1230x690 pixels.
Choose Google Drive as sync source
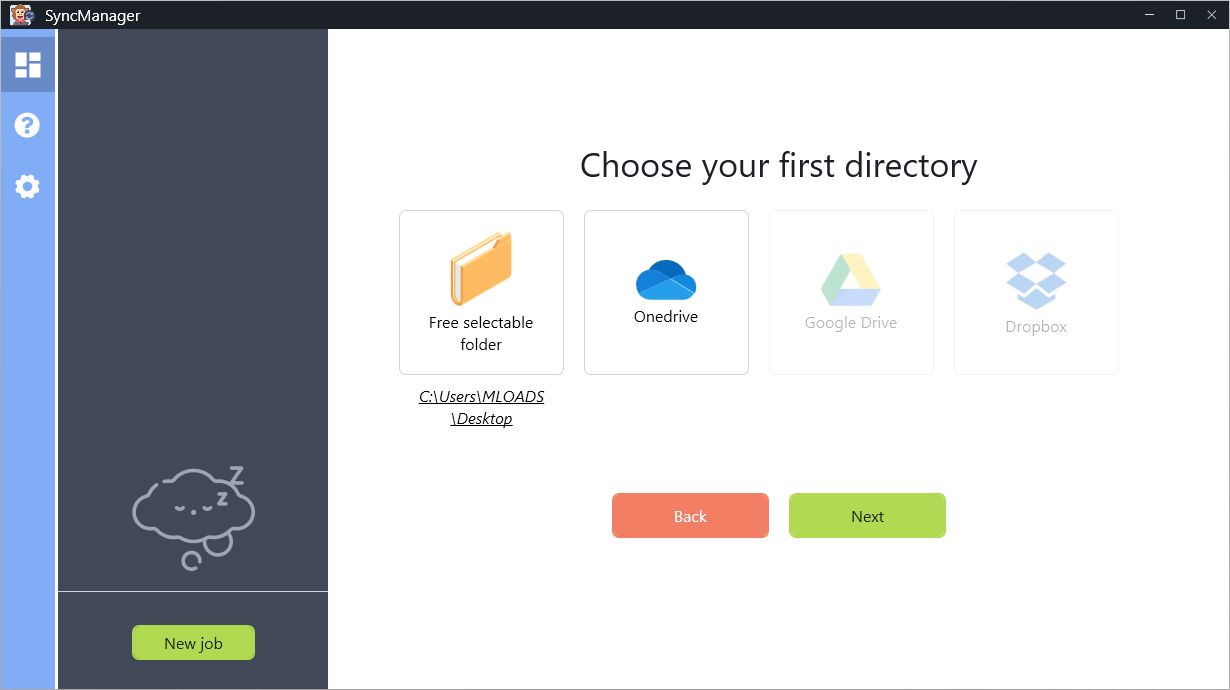point(851,292)
